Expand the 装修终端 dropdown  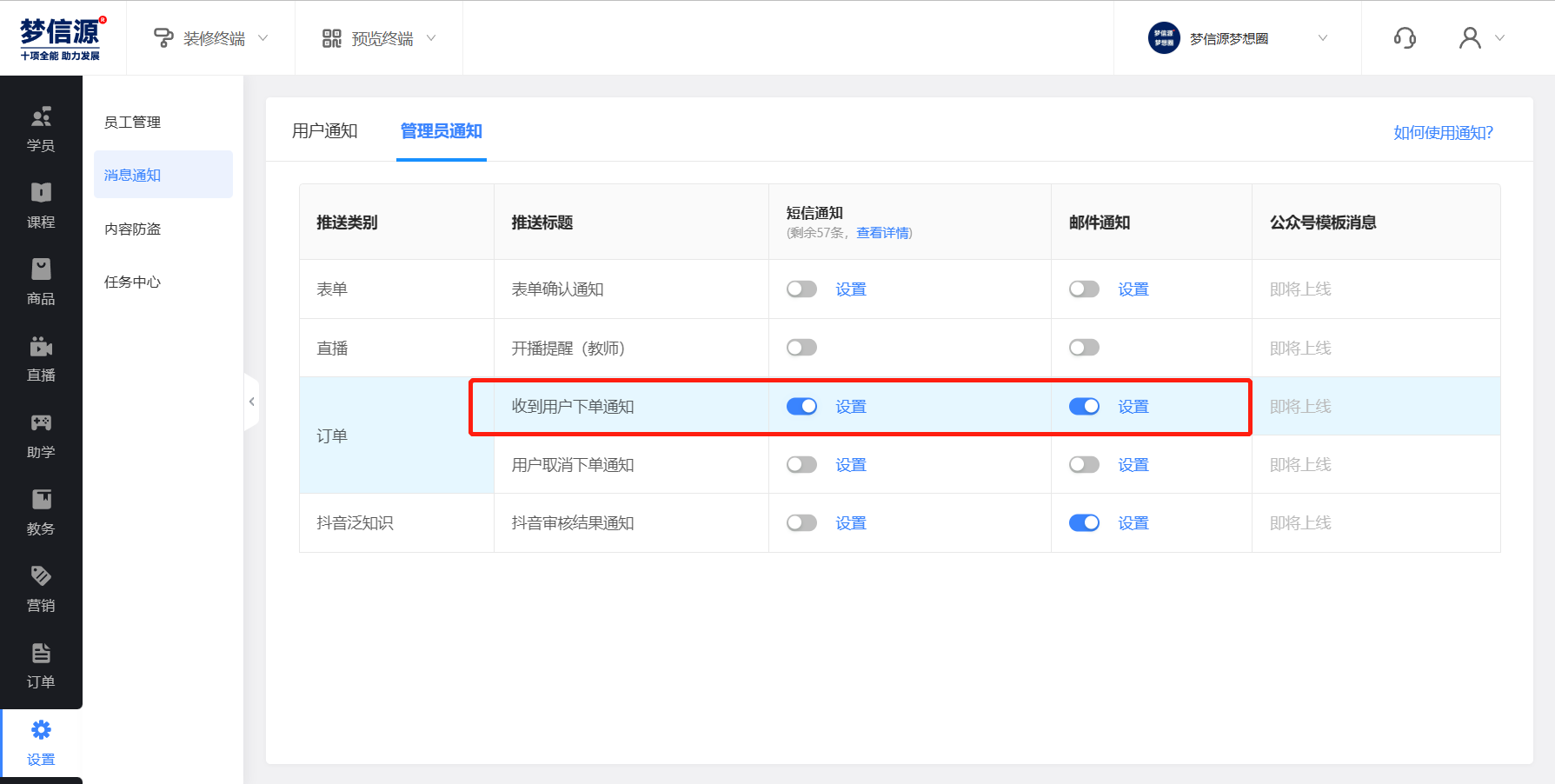211,38
